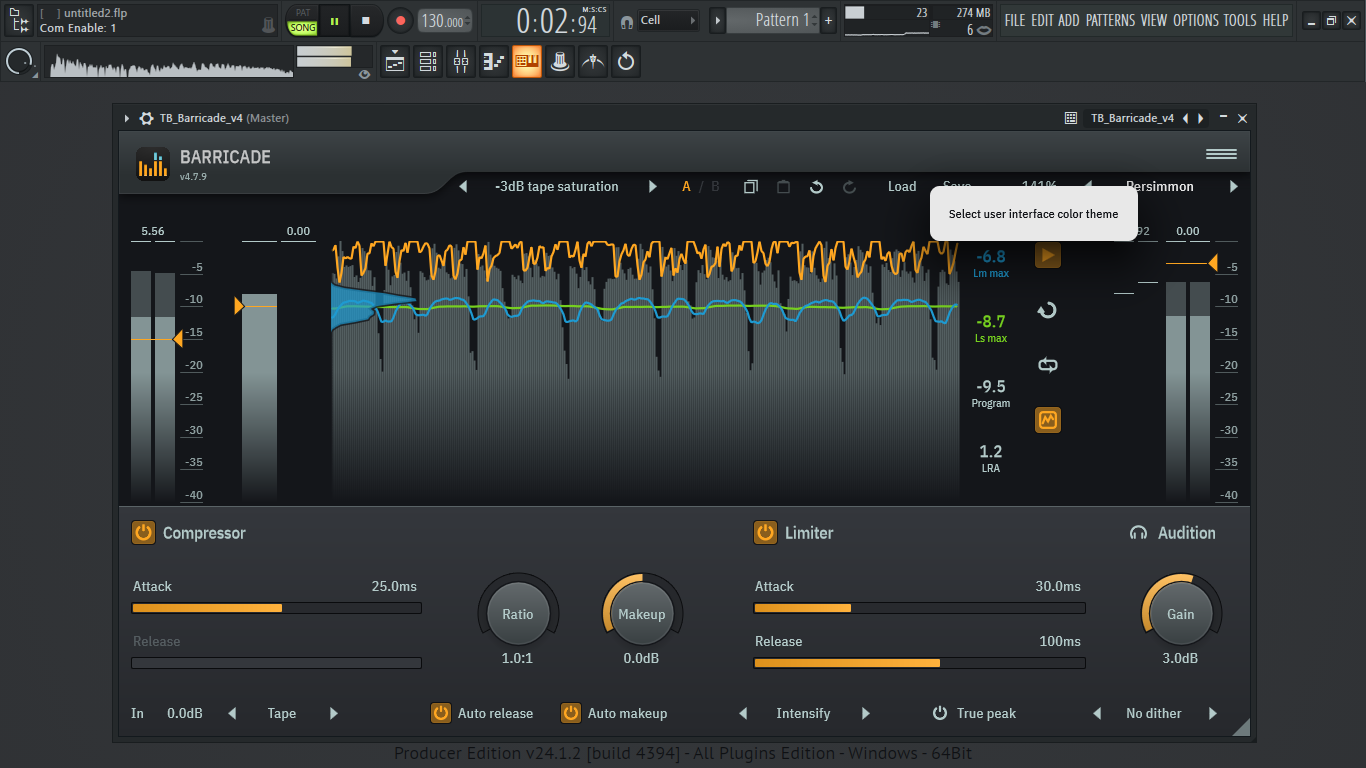Click the copy preset icon
Screen dimensions: 1366x768
(751, 187)
